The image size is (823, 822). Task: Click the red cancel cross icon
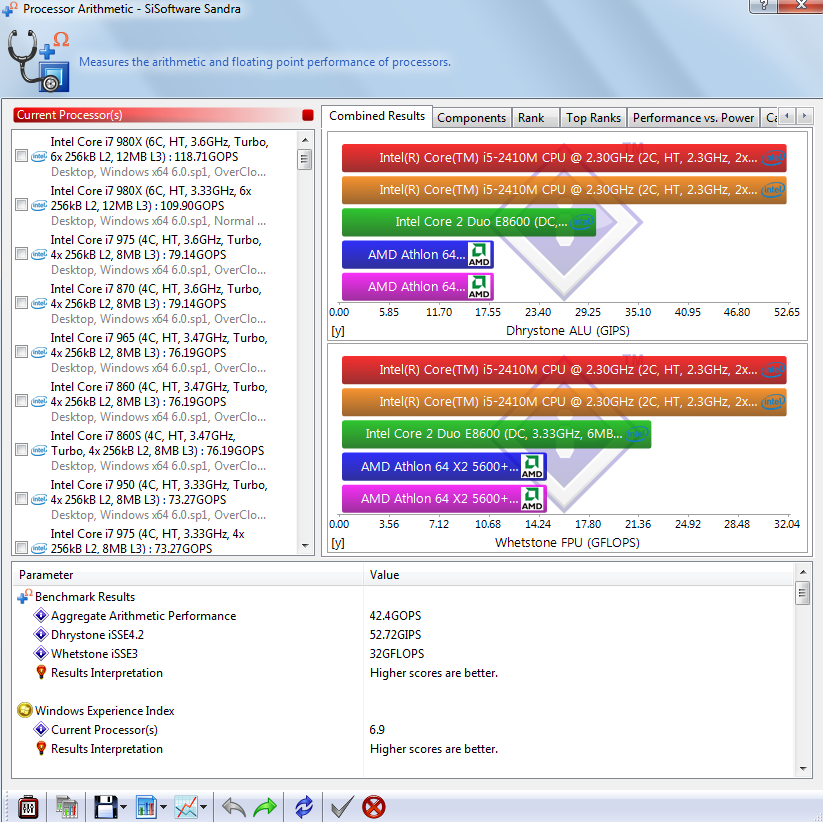point(374,807)
